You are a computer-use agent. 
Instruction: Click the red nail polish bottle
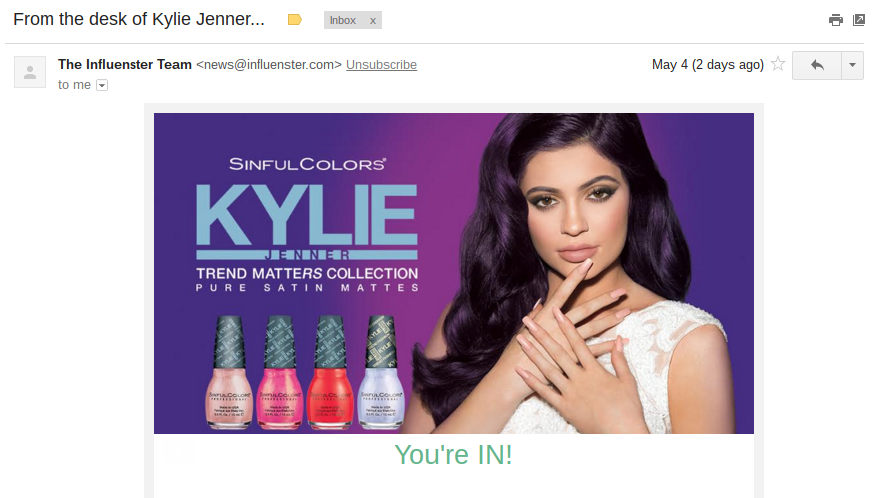coord(330,372)
